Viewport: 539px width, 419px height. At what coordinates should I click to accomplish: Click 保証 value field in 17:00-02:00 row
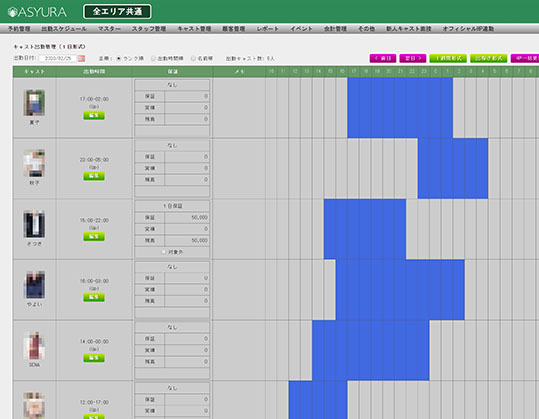[187, 96]
